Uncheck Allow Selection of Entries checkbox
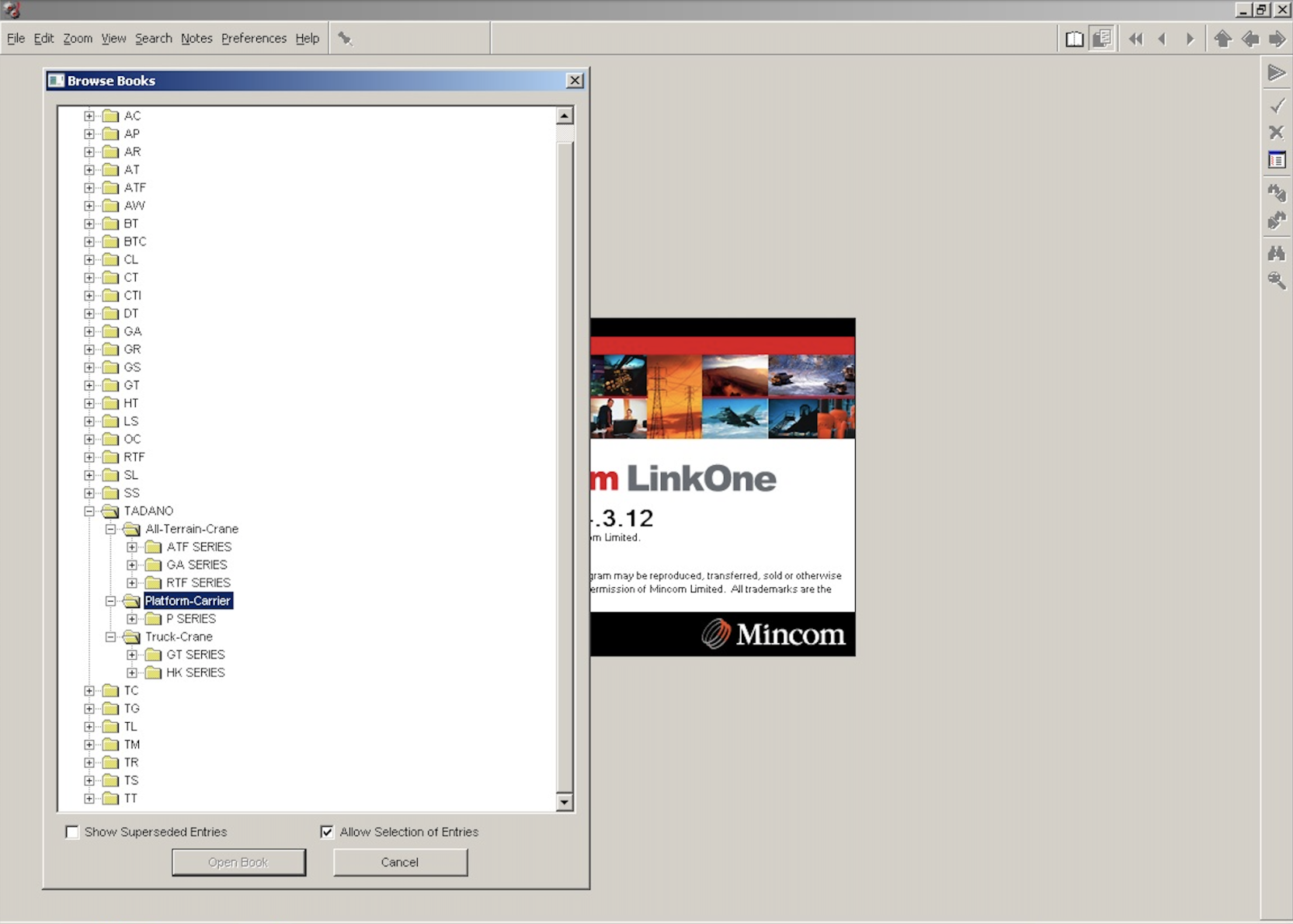This screenshot has width=1293, height=924. click(326, 832)
